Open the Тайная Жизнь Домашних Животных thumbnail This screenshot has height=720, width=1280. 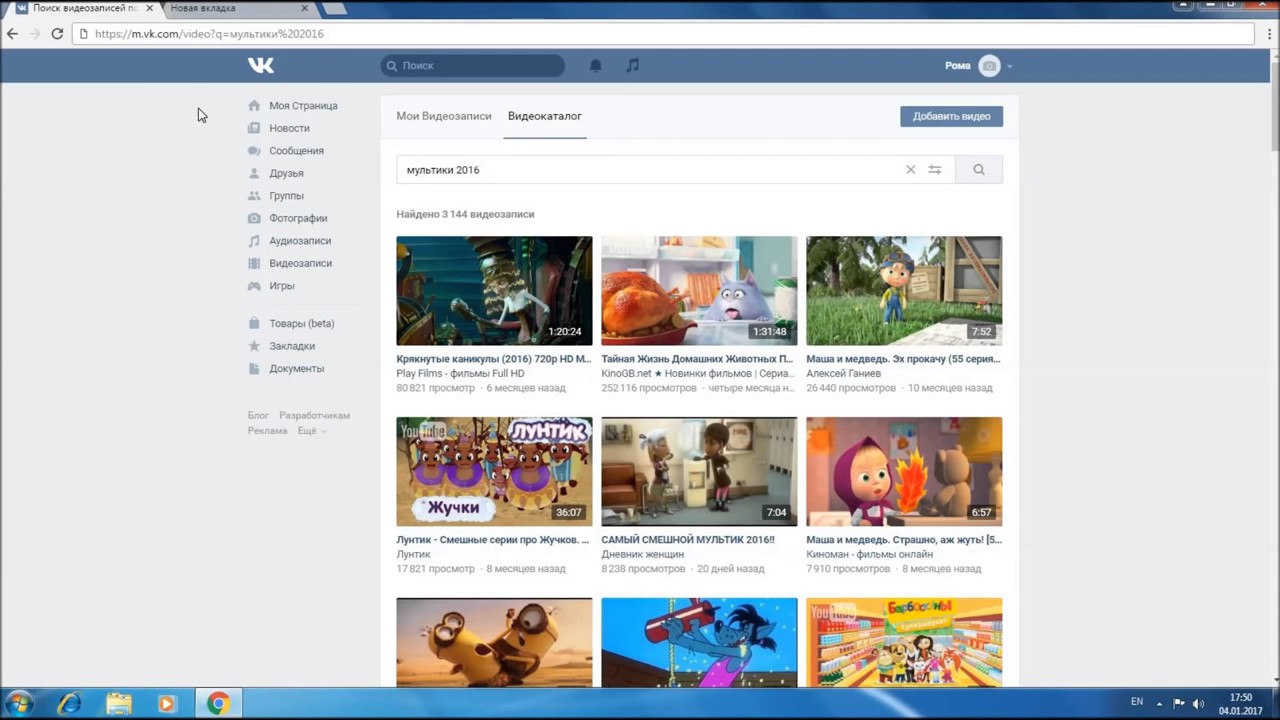pyautogui.click(x=699, y=291)
